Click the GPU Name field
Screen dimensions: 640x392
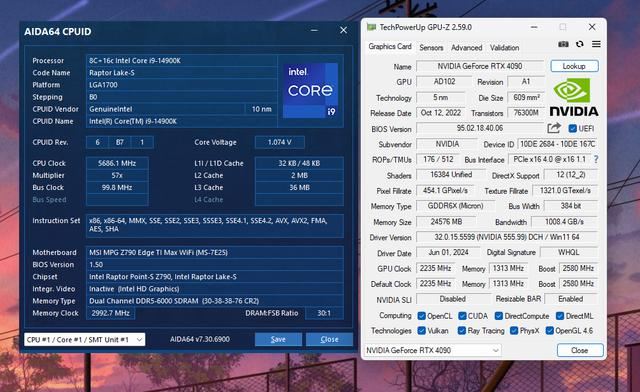(x=480, y=66)
